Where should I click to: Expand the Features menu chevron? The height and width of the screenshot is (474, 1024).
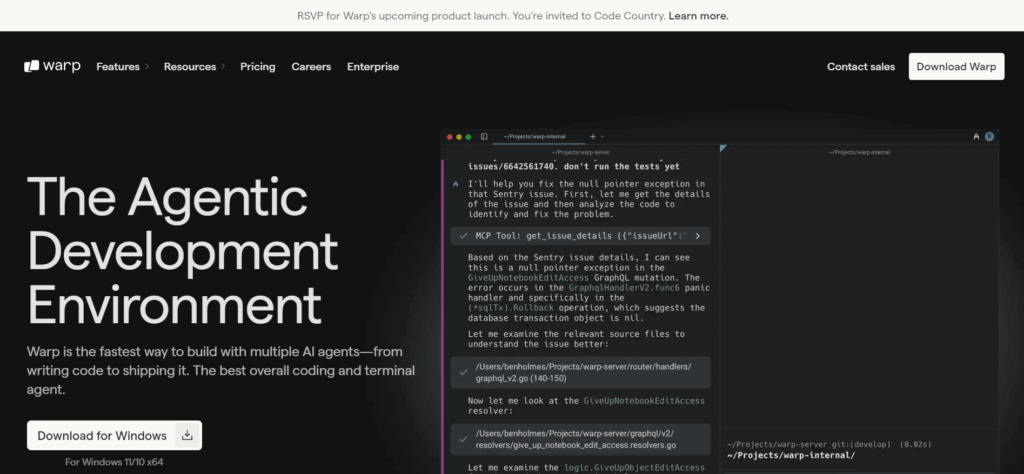click(147, 67)
